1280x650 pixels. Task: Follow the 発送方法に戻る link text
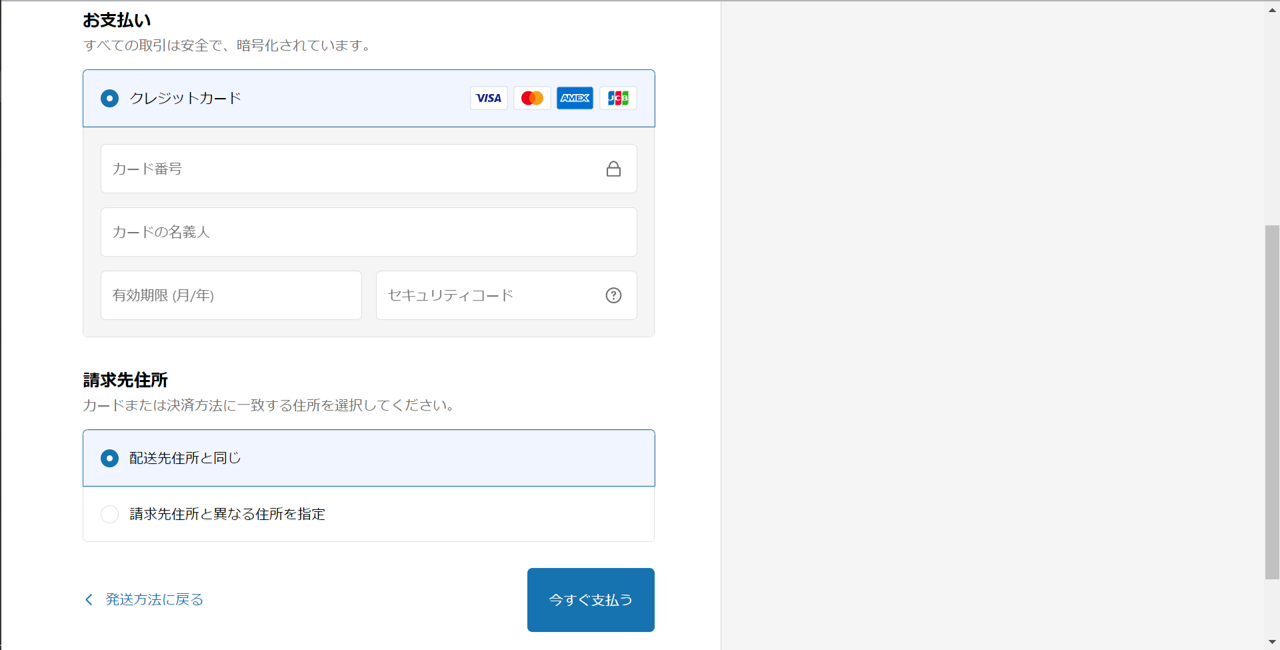pyautogui.click(x=155, y=600)
